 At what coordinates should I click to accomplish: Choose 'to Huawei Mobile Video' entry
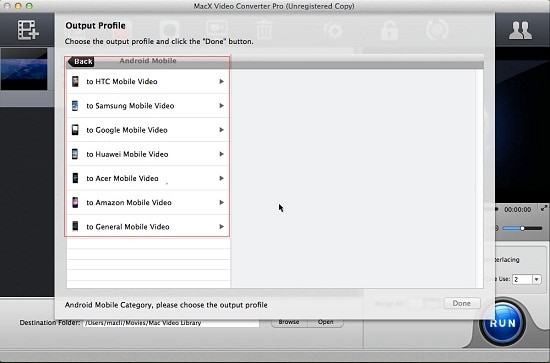pos(148,154)
